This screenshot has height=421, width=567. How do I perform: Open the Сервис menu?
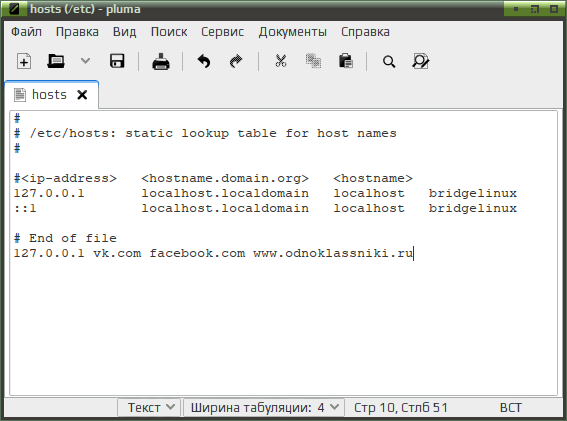coord(222,32)
